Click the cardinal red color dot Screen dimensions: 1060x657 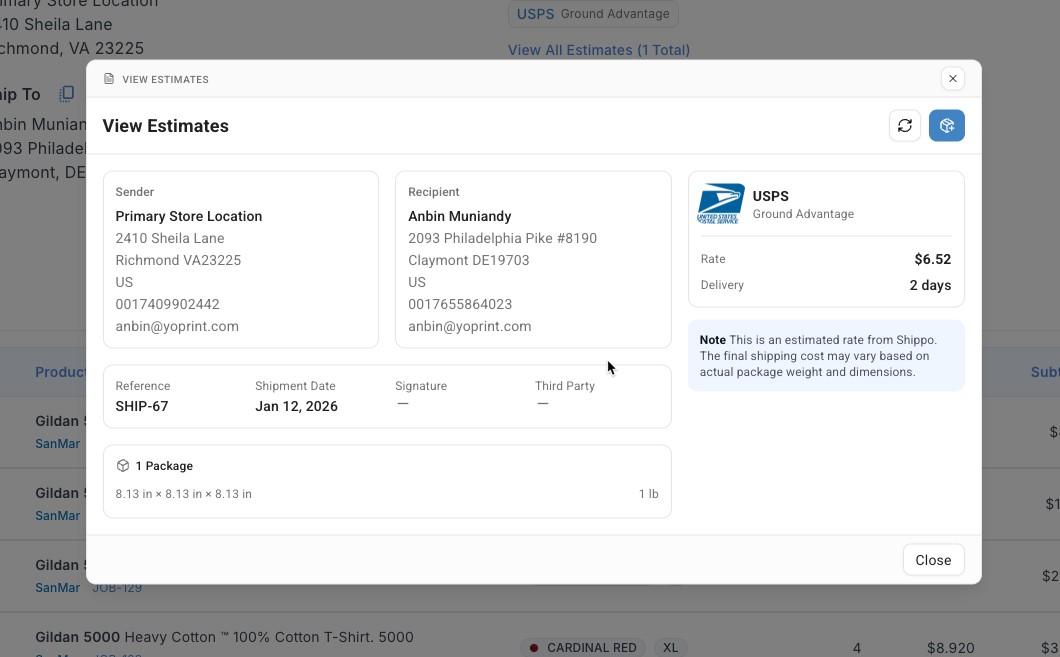pos(534,648)
